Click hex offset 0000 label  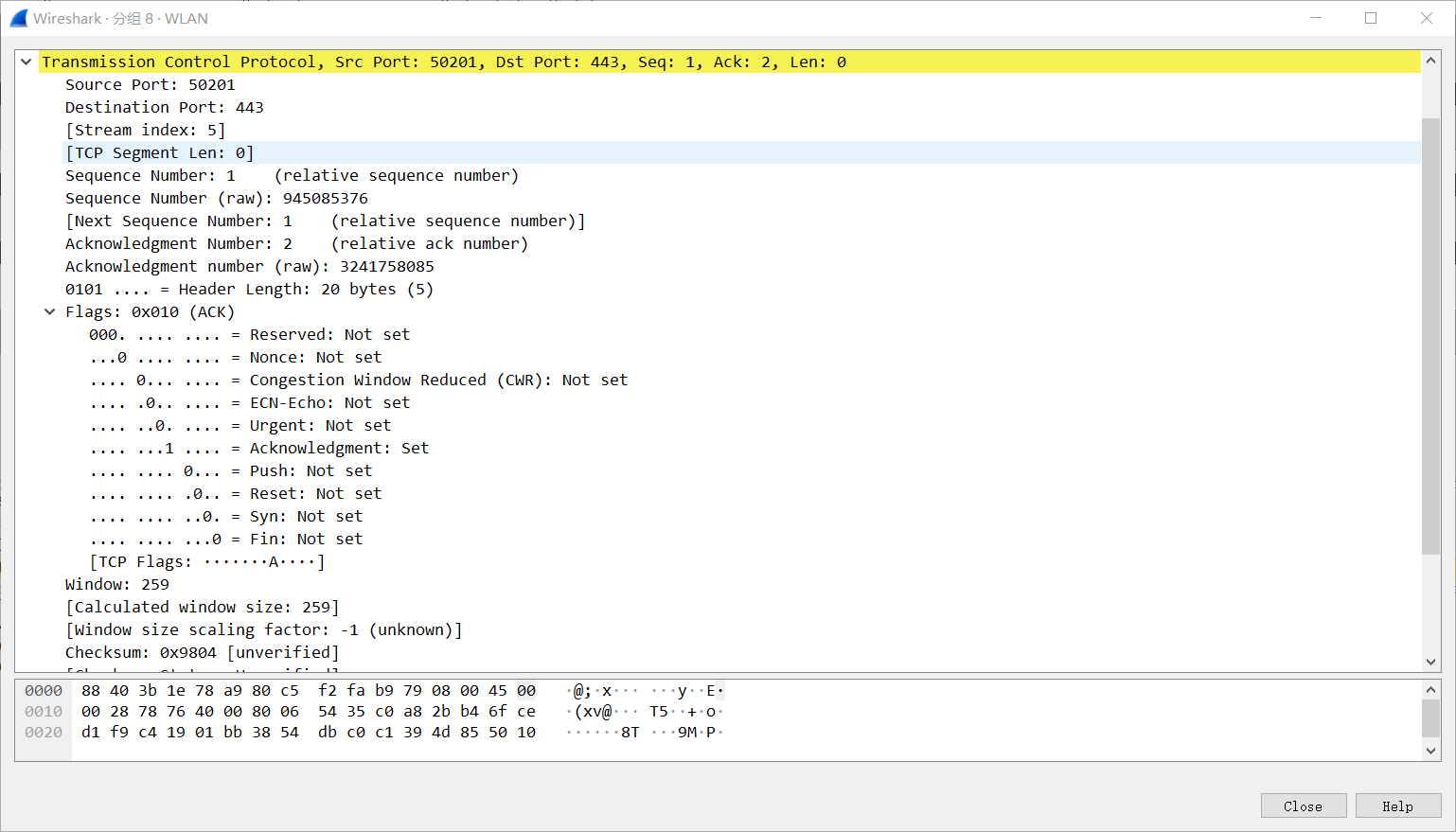[x=44, y=691]
